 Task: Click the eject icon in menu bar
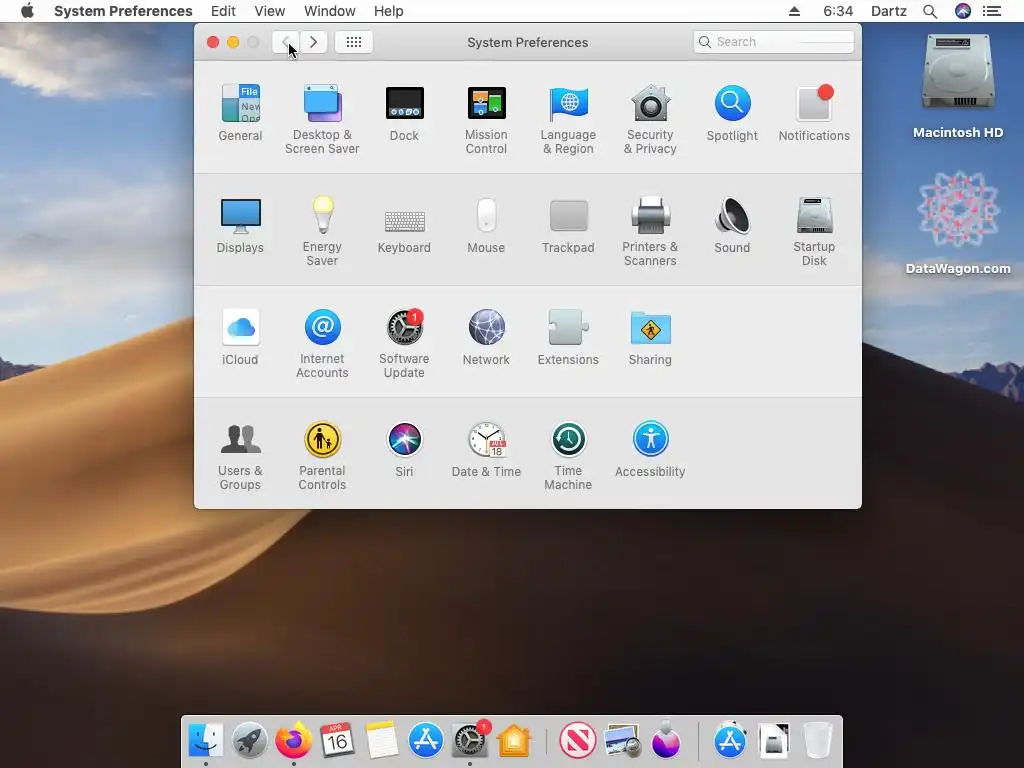coord(794,11)
